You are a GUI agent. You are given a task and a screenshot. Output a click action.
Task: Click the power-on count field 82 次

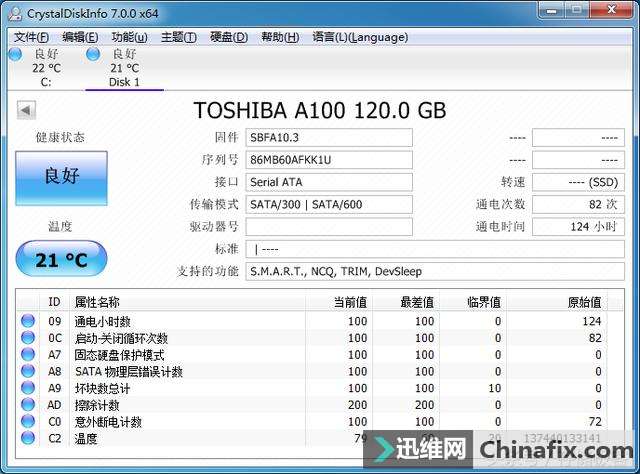pos(578,204)
